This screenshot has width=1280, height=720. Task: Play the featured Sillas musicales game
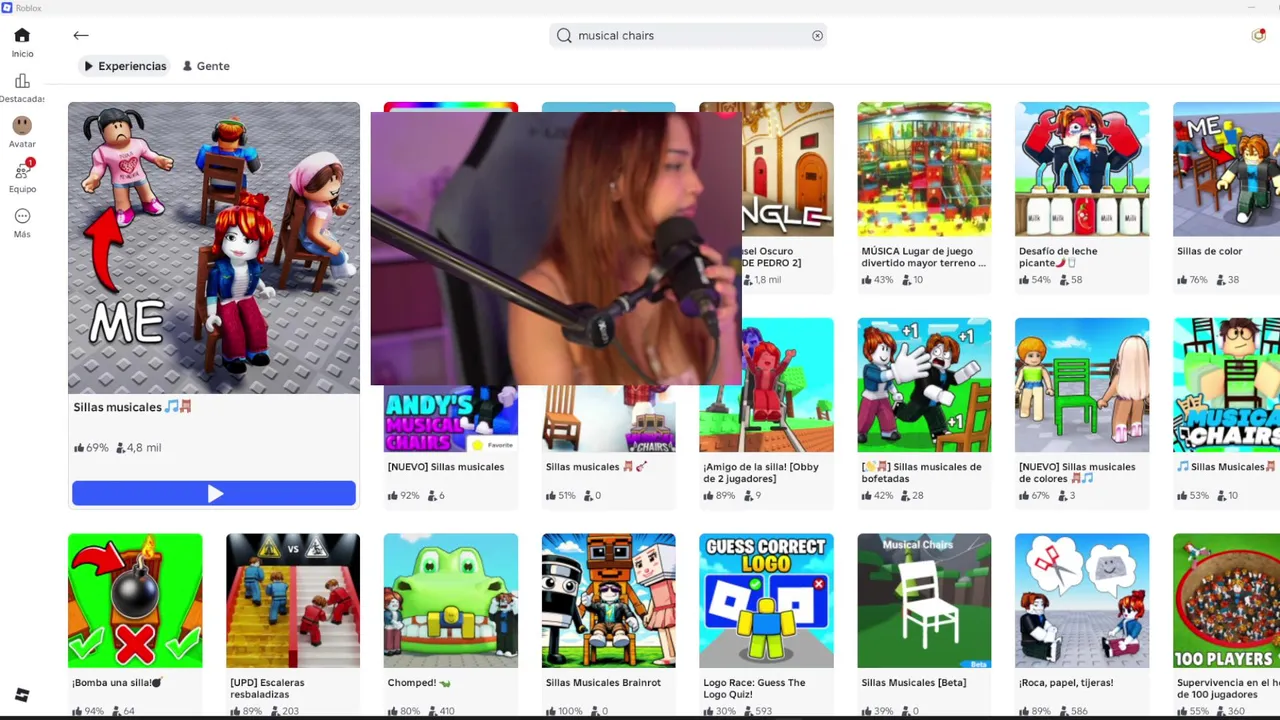coord(214,493)
